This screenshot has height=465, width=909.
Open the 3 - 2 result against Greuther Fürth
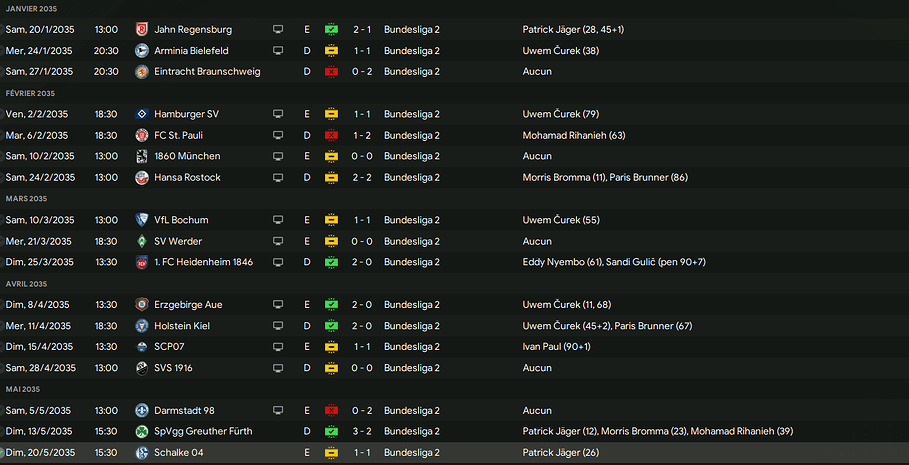pyautogui.click(x=362, y=432)
